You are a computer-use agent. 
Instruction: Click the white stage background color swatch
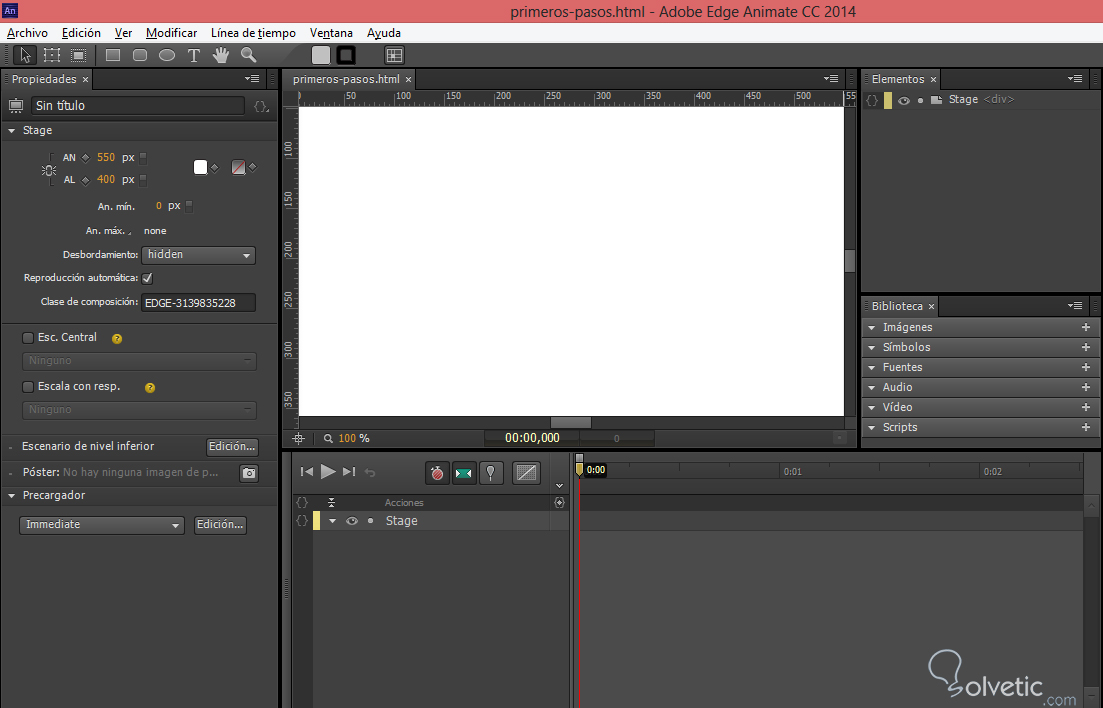pyautogui.click(x=200, y=167)
